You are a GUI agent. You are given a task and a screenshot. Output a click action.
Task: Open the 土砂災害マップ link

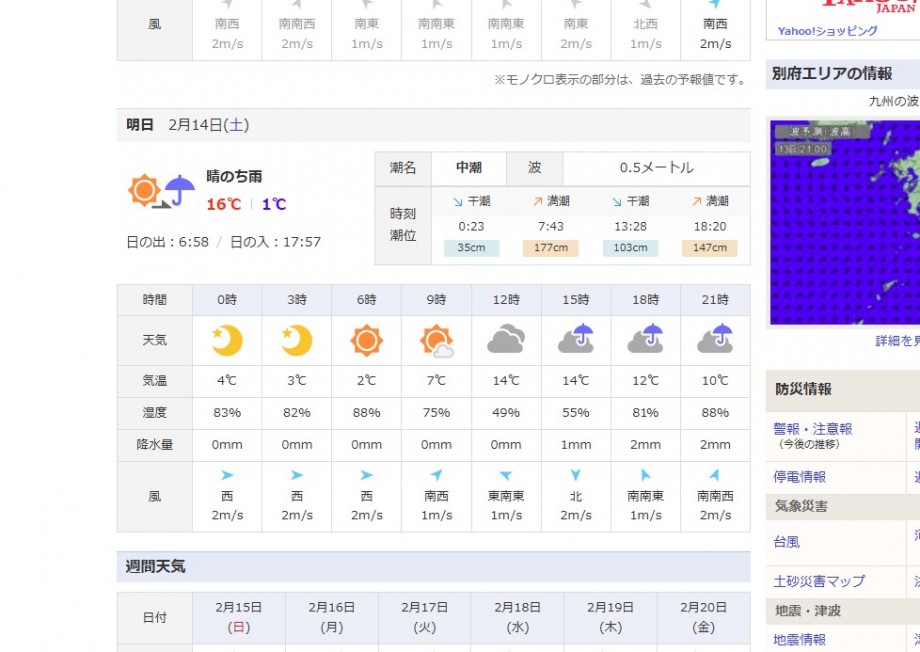point(819,581)
